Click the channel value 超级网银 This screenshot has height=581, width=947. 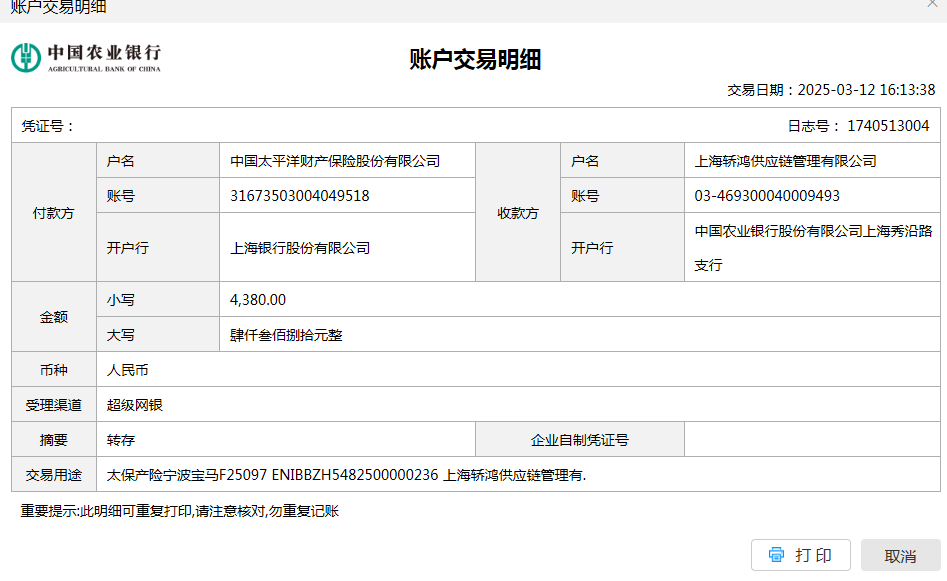click(135, 405)
